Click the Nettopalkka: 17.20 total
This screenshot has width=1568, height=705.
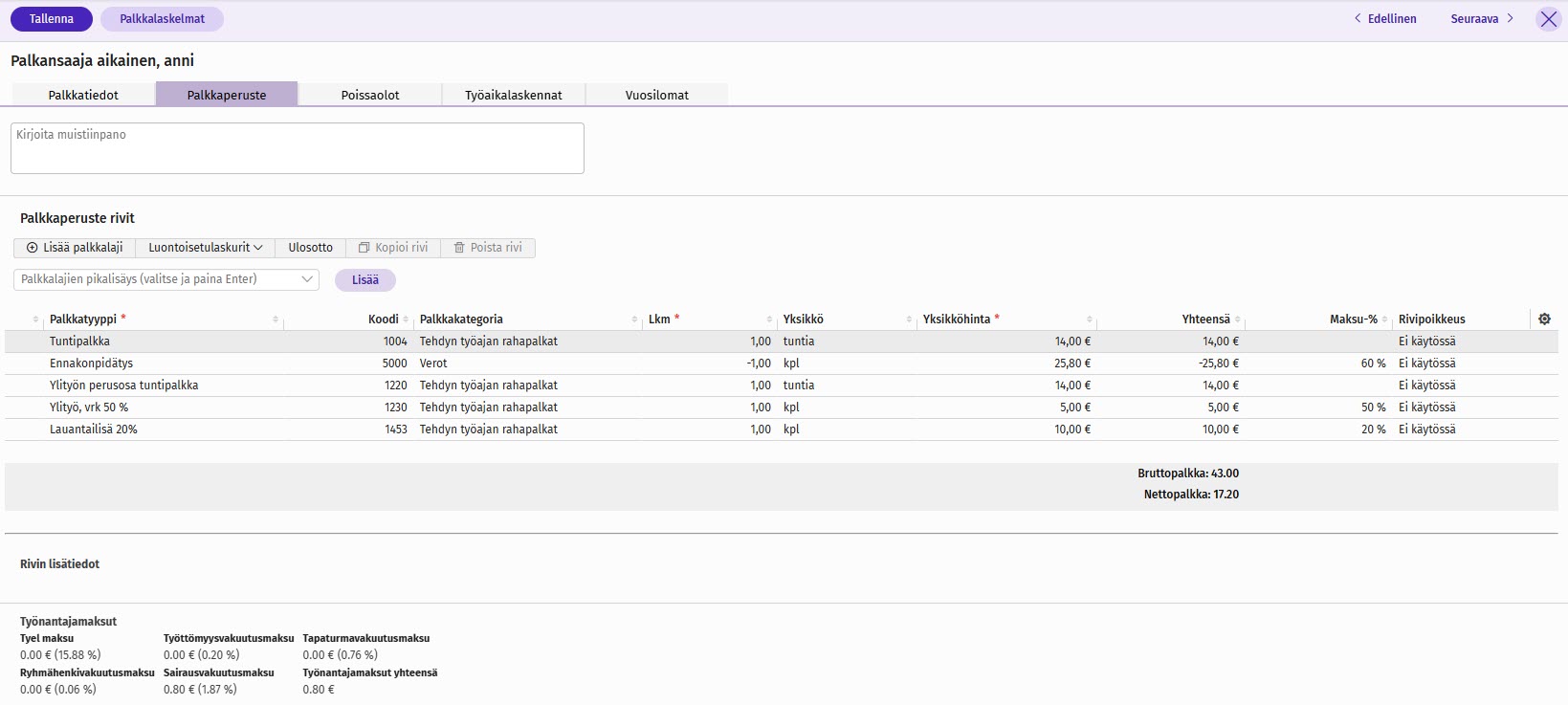pos(1191,495)
